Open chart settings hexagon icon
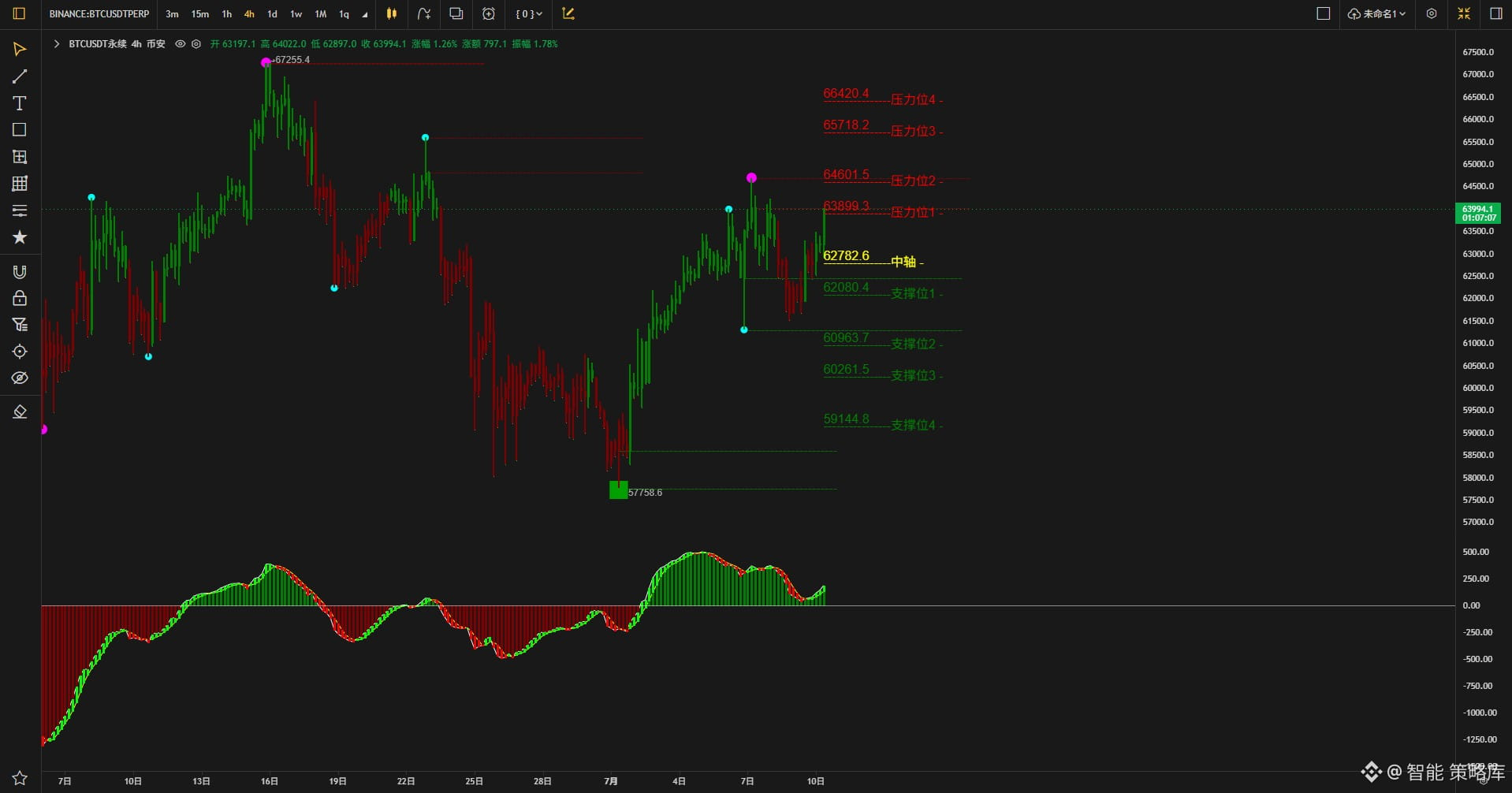Screen dimensions: 1512x793 (x=1432, y=13)
